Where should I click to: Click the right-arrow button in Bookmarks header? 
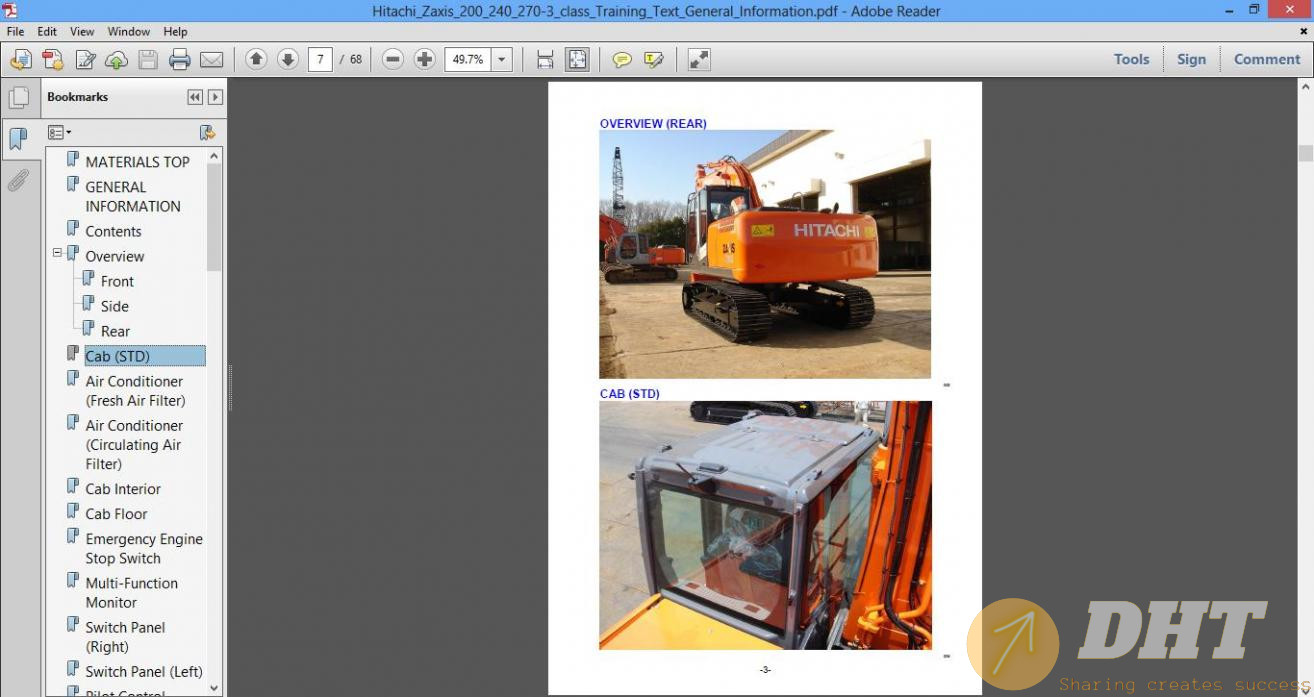click(215, 97)
